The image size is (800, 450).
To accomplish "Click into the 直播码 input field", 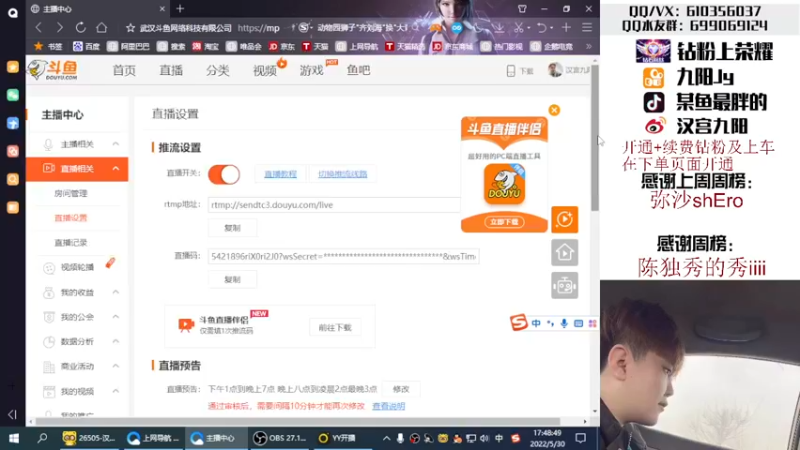I will click(343, 256).
